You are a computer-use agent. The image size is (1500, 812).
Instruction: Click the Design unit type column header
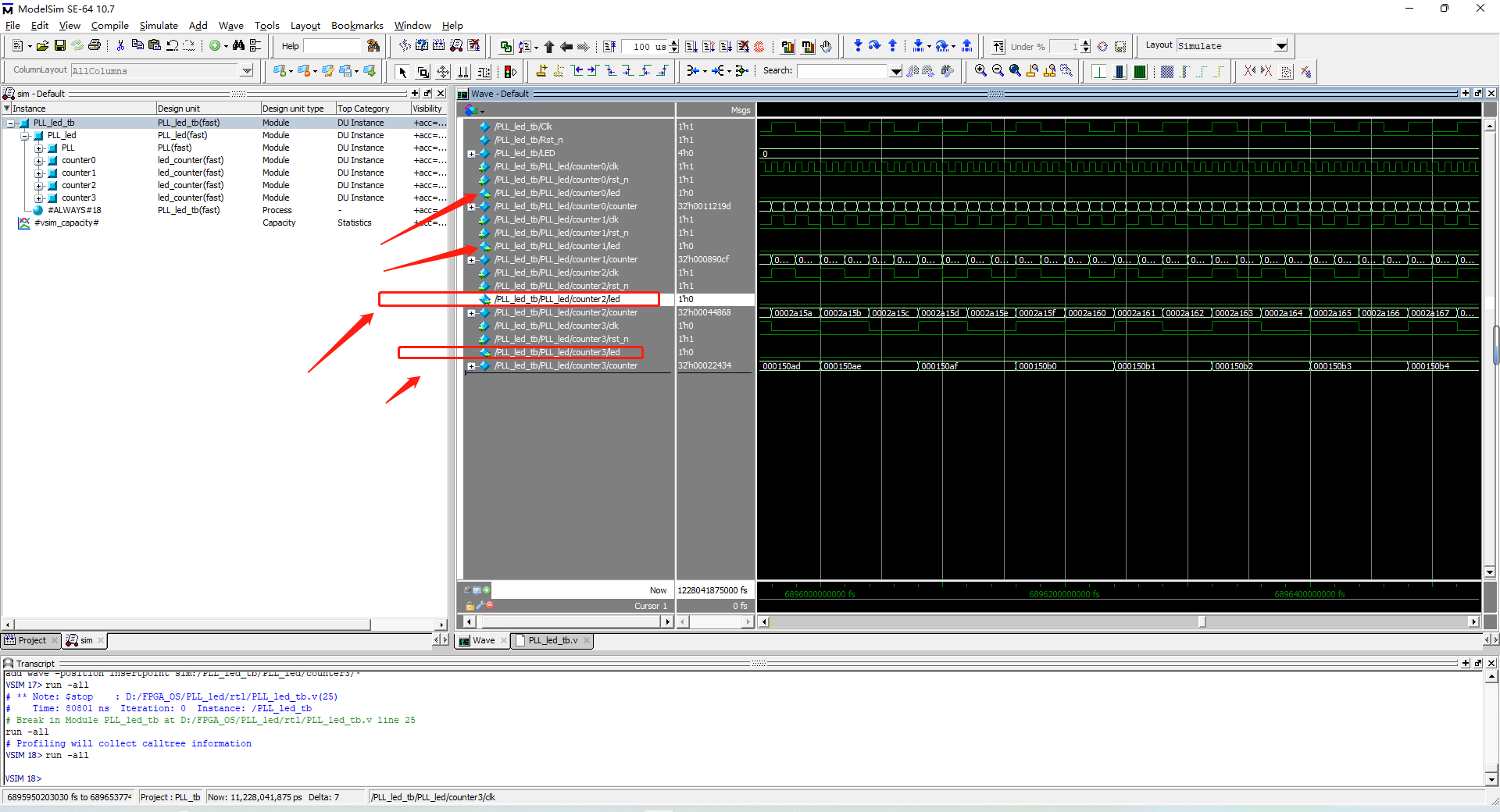click(298, 109)
